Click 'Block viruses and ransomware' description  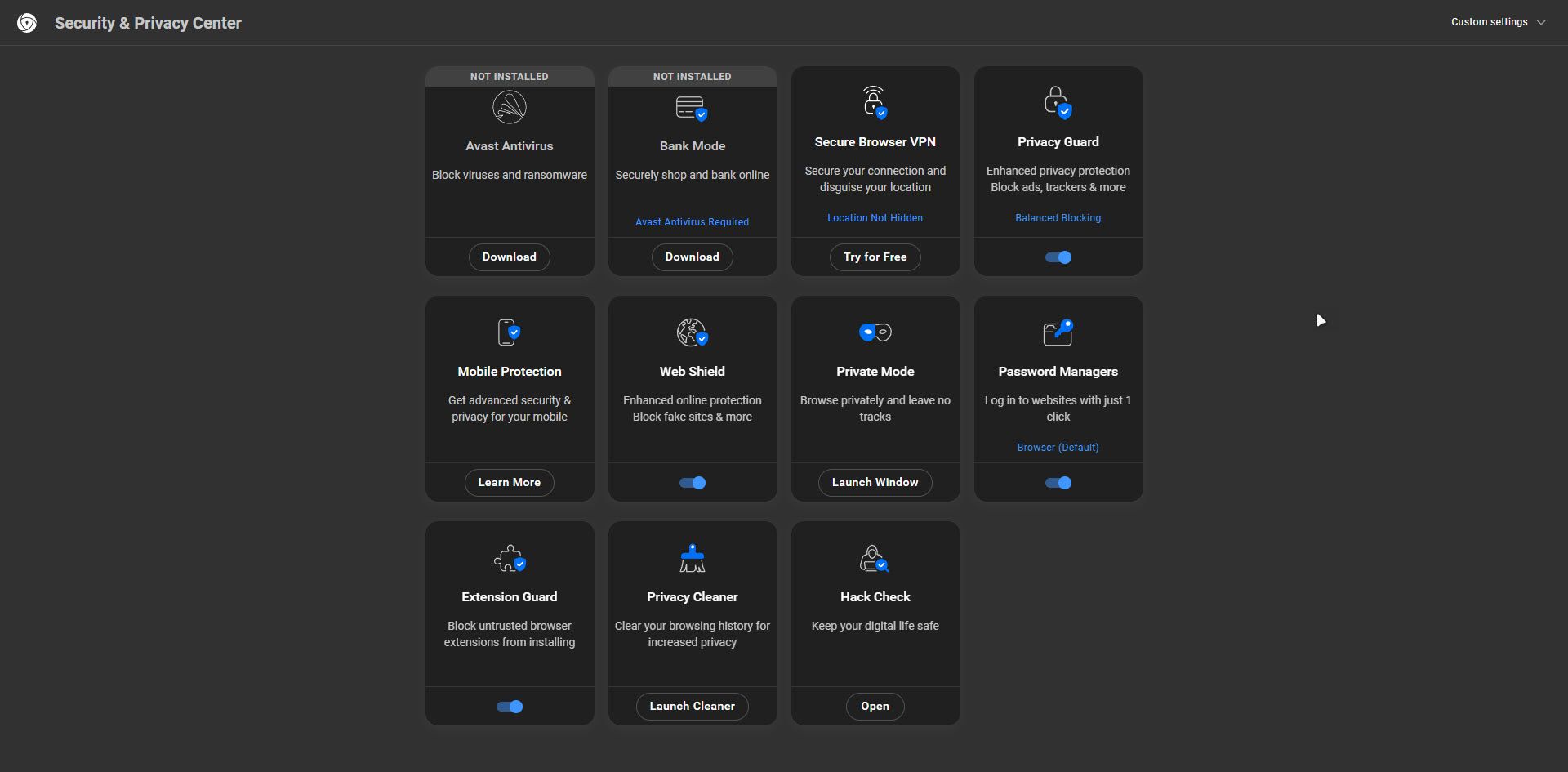click(510, 175)
